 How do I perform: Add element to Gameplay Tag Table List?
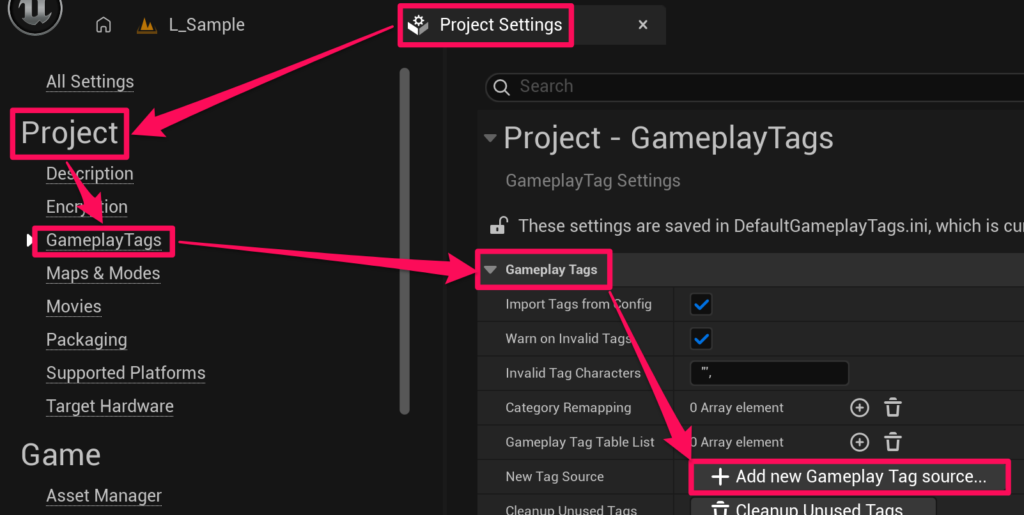[859, 442]
